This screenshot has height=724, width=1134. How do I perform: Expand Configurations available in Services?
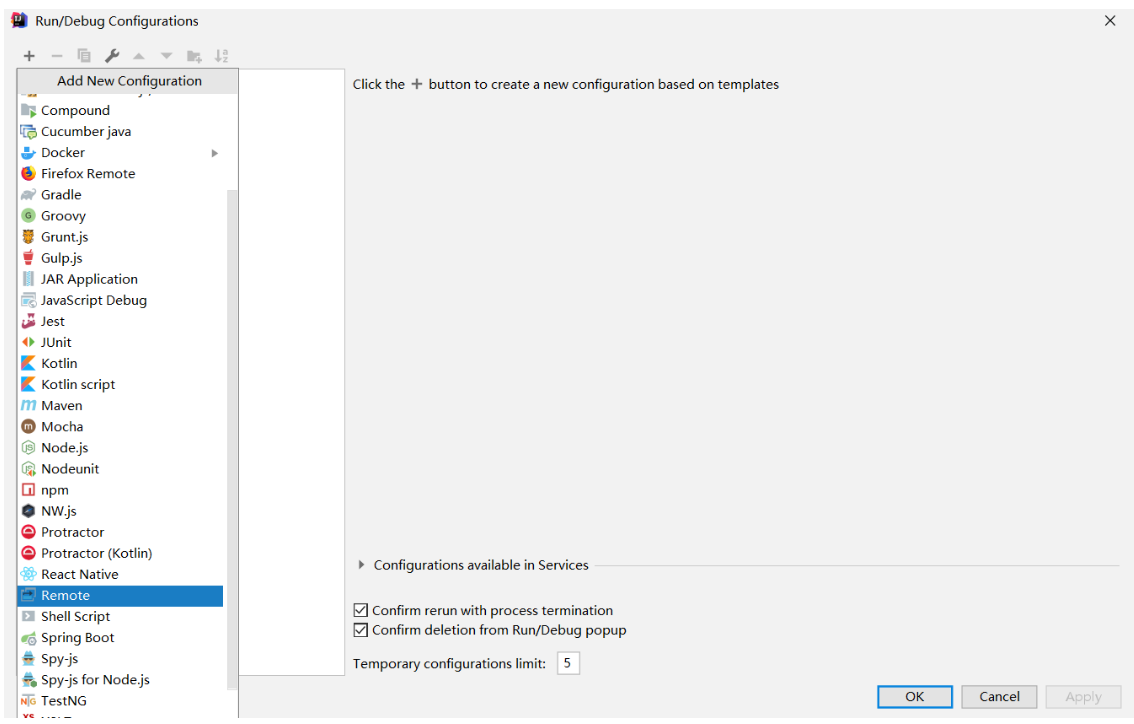(x=361, y=565)
